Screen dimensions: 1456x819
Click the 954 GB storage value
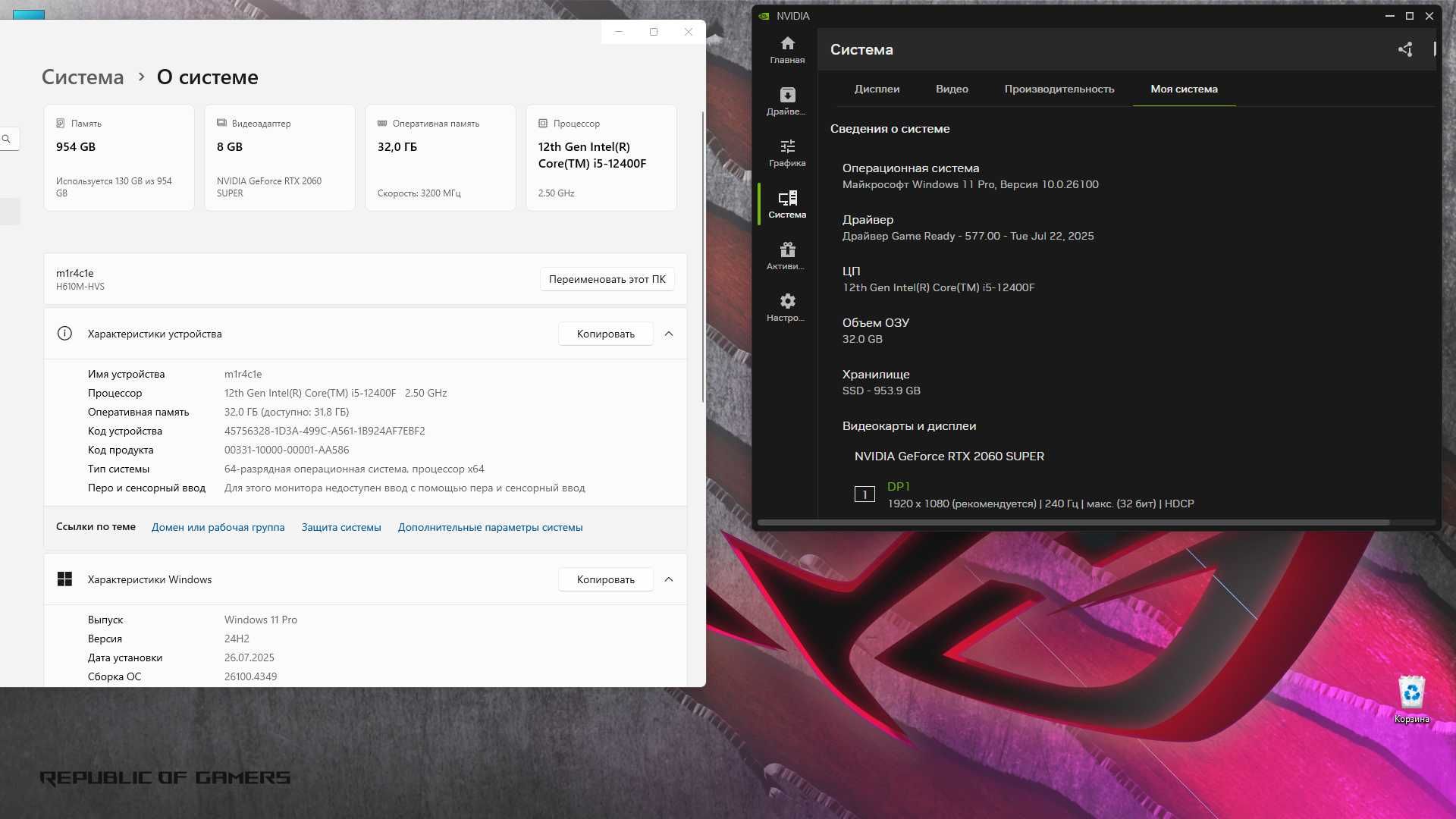click(x=76, y=147)
